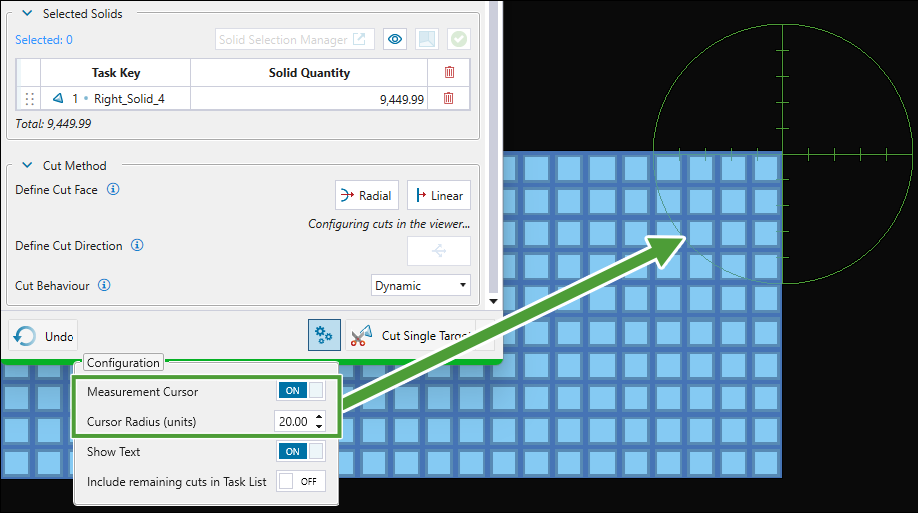The height and width of the screenshot is (513, 918).
Task: Click the 9,449.99 quantity cell
Action: tap(309, 99)
